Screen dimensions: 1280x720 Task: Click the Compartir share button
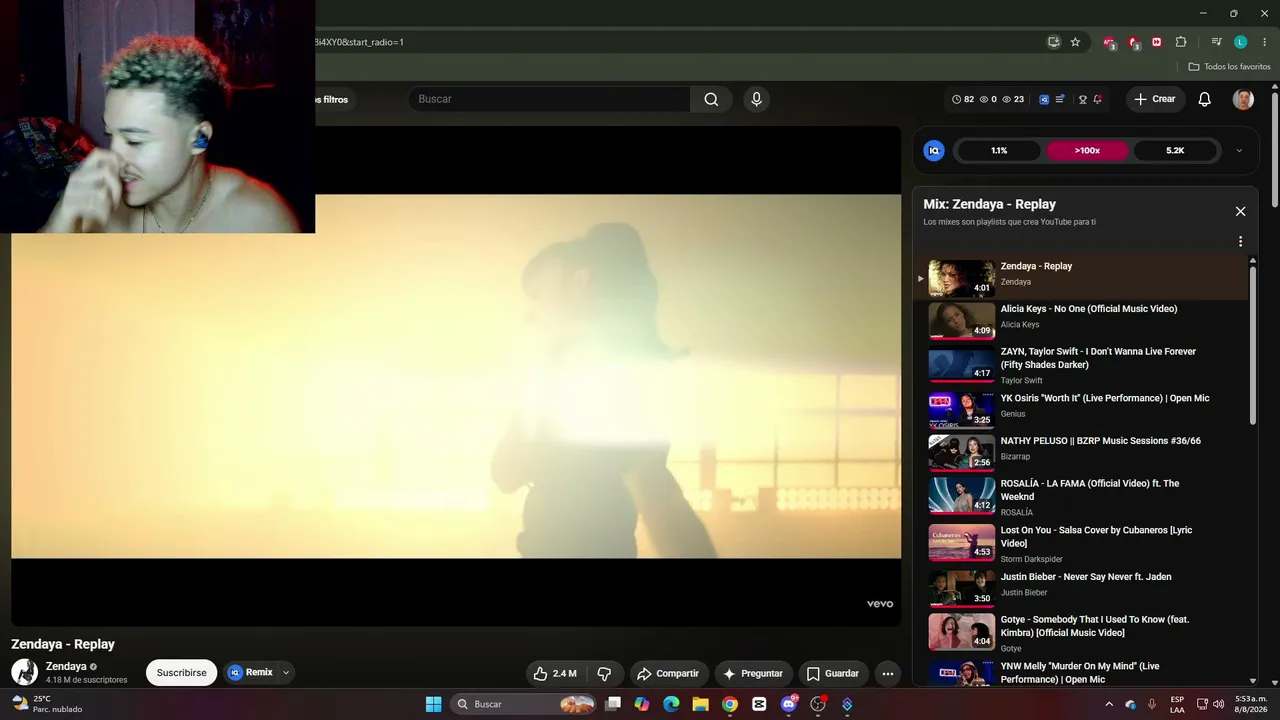668,673
